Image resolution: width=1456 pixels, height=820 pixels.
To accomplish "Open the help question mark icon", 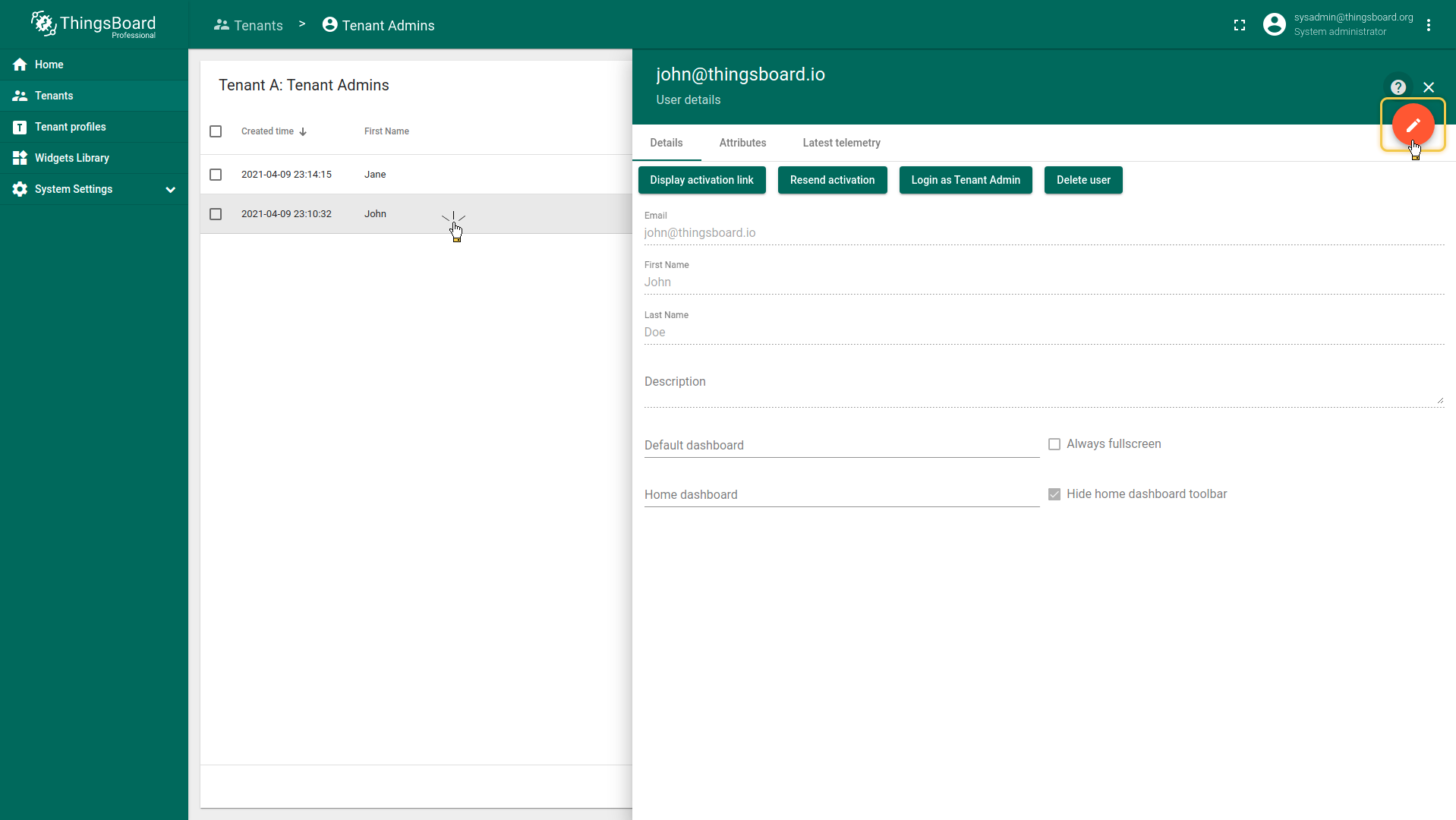I will pyautogui.click(x=1398, y=87).
